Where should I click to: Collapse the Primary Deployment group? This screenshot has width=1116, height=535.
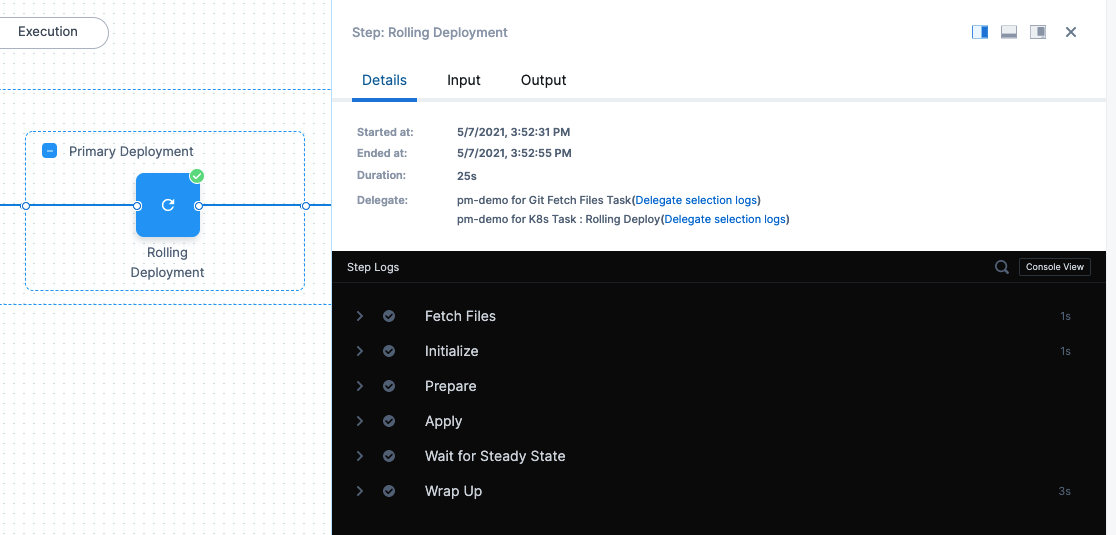pyautogui.click(x=49, y=151)
